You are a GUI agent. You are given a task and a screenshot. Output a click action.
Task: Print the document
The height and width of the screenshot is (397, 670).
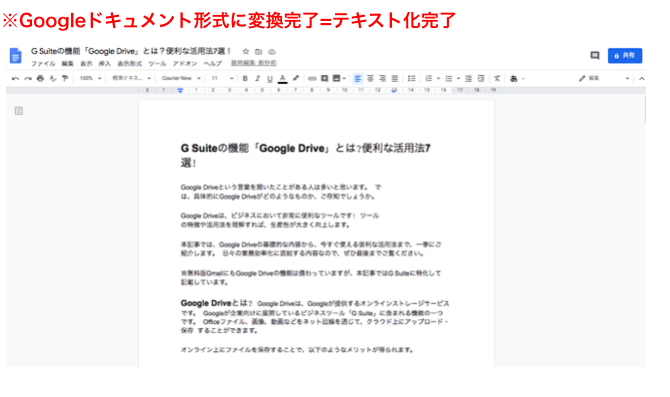point(40,79)
